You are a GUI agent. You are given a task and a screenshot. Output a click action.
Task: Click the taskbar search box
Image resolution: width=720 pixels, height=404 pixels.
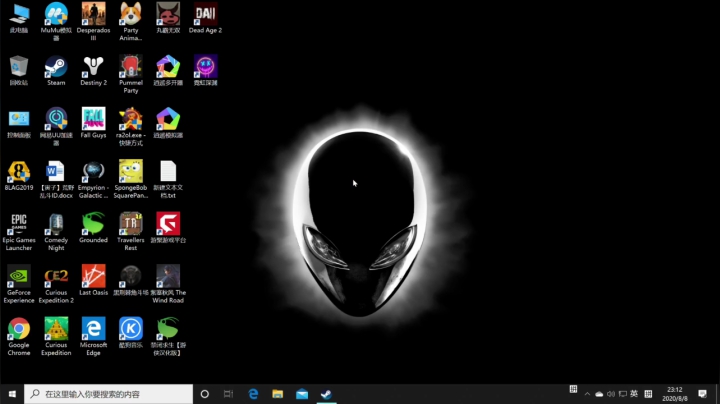108,394
